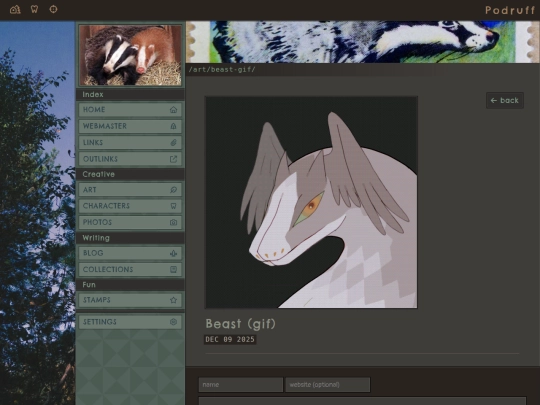Click the paperclip icon on the LINKS row

pyautogui.click(x=173, y=143)
